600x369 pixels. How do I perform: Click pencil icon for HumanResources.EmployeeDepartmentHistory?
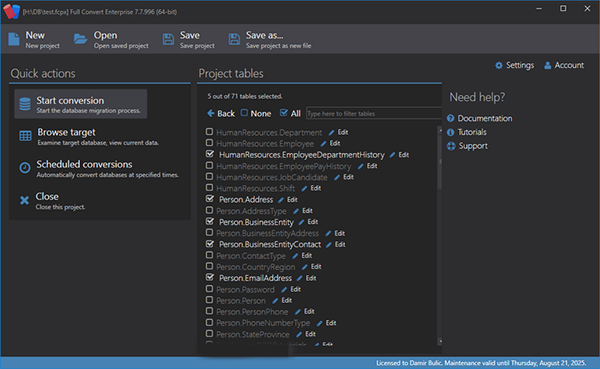[x=392, y=155]
